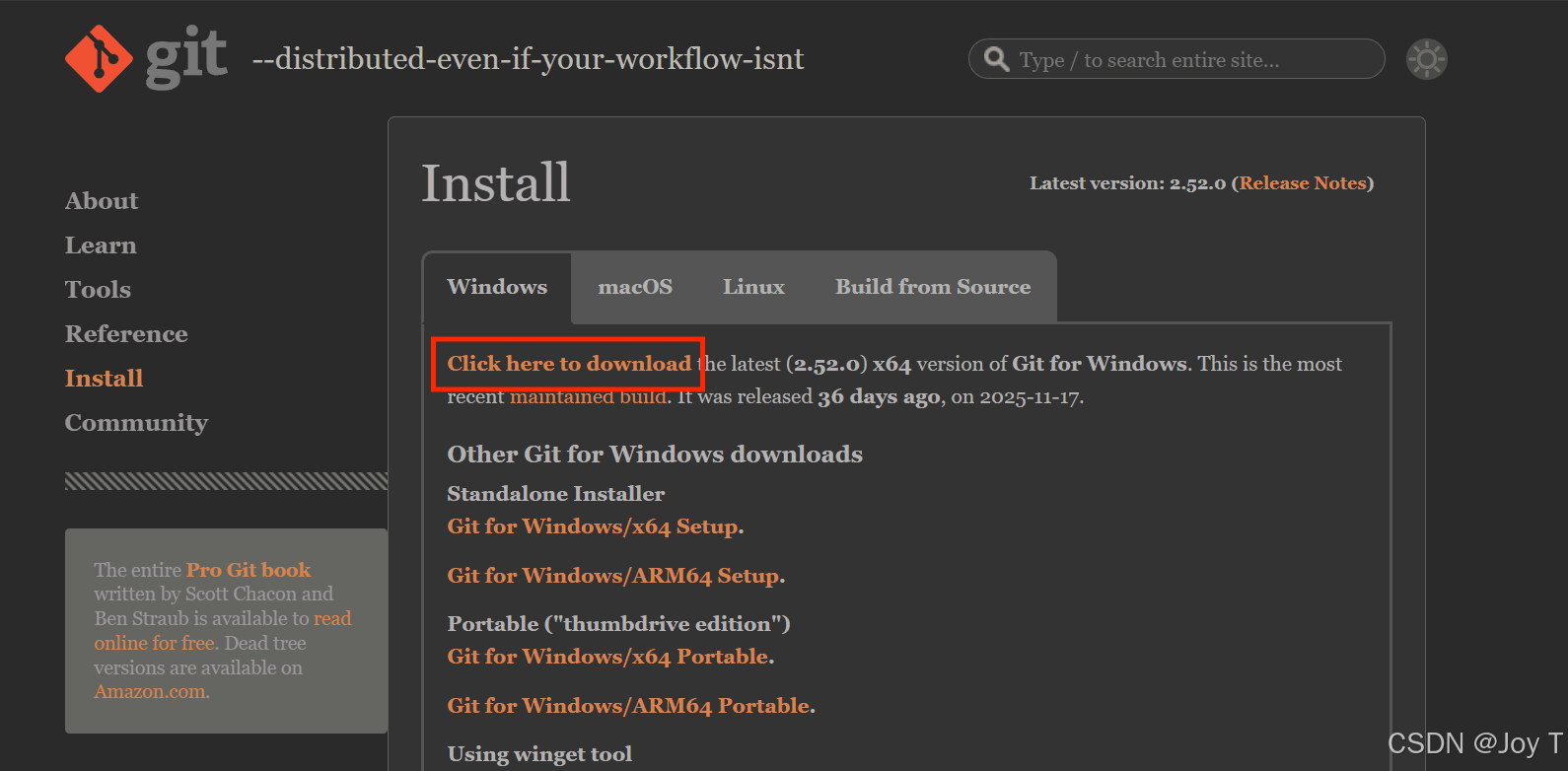Open the Learn section in sidebar
Viewport: 1568px width, 771px height.
pos(101,245)
